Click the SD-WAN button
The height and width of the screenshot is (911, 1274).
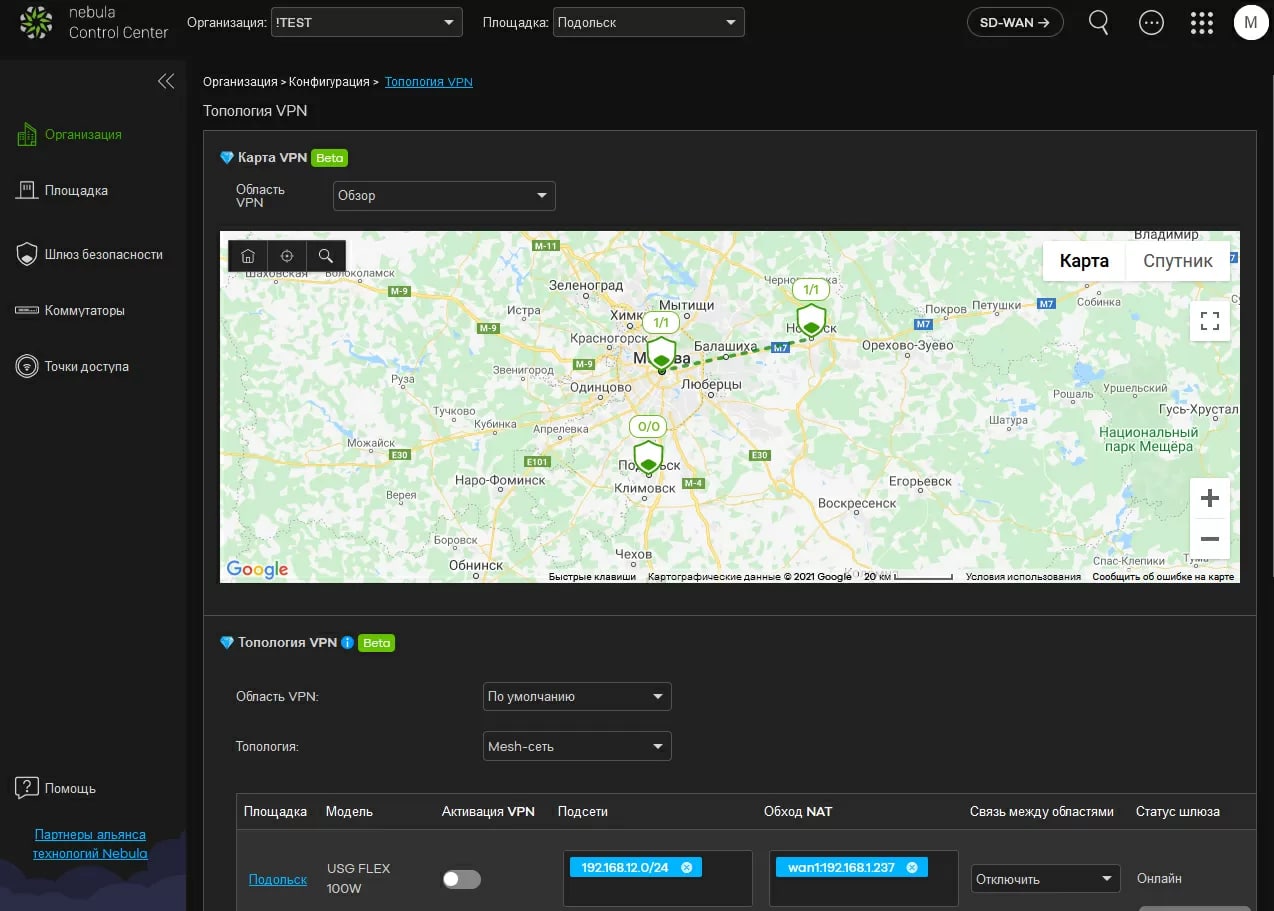[1014, 22]
